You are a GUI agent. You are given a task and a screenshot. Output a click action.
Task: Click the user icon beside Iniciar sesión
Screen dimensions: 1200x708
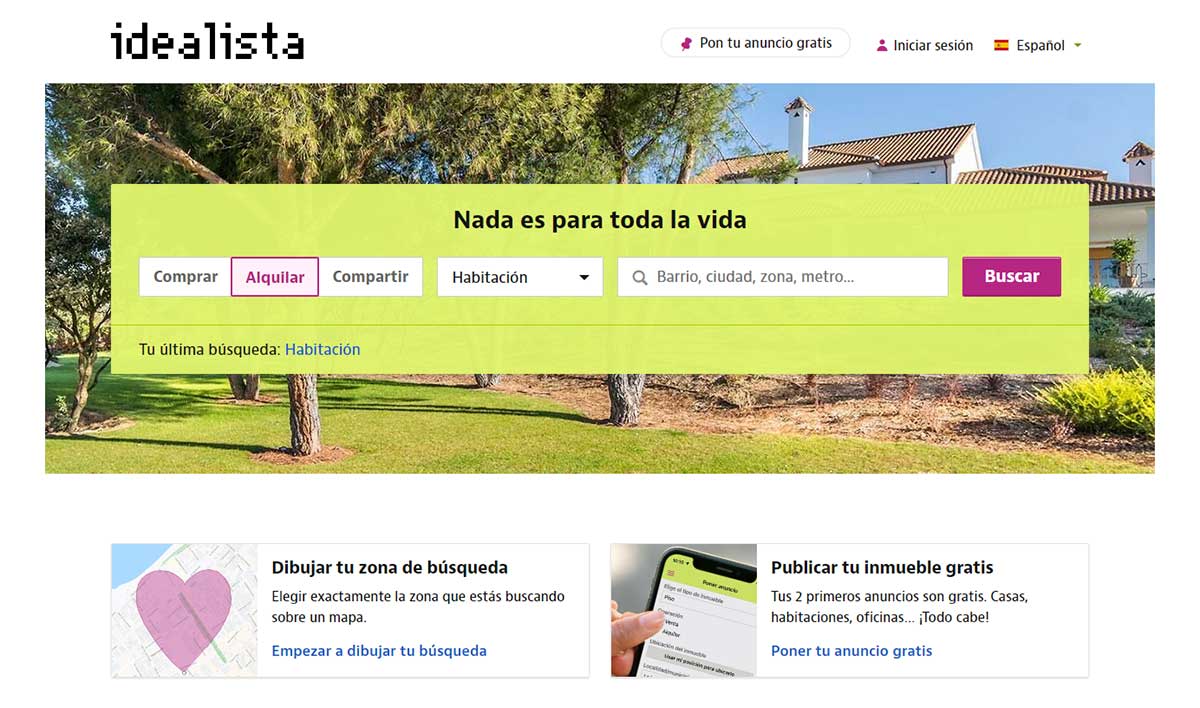(882, 45)
